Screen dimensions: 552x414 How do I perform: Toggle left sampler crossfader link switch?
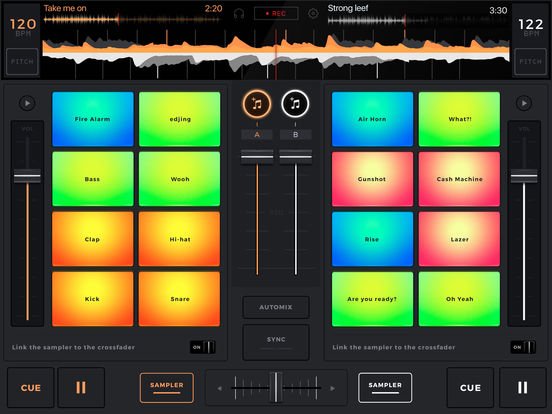pyautogui.click(x=203, y=347)
